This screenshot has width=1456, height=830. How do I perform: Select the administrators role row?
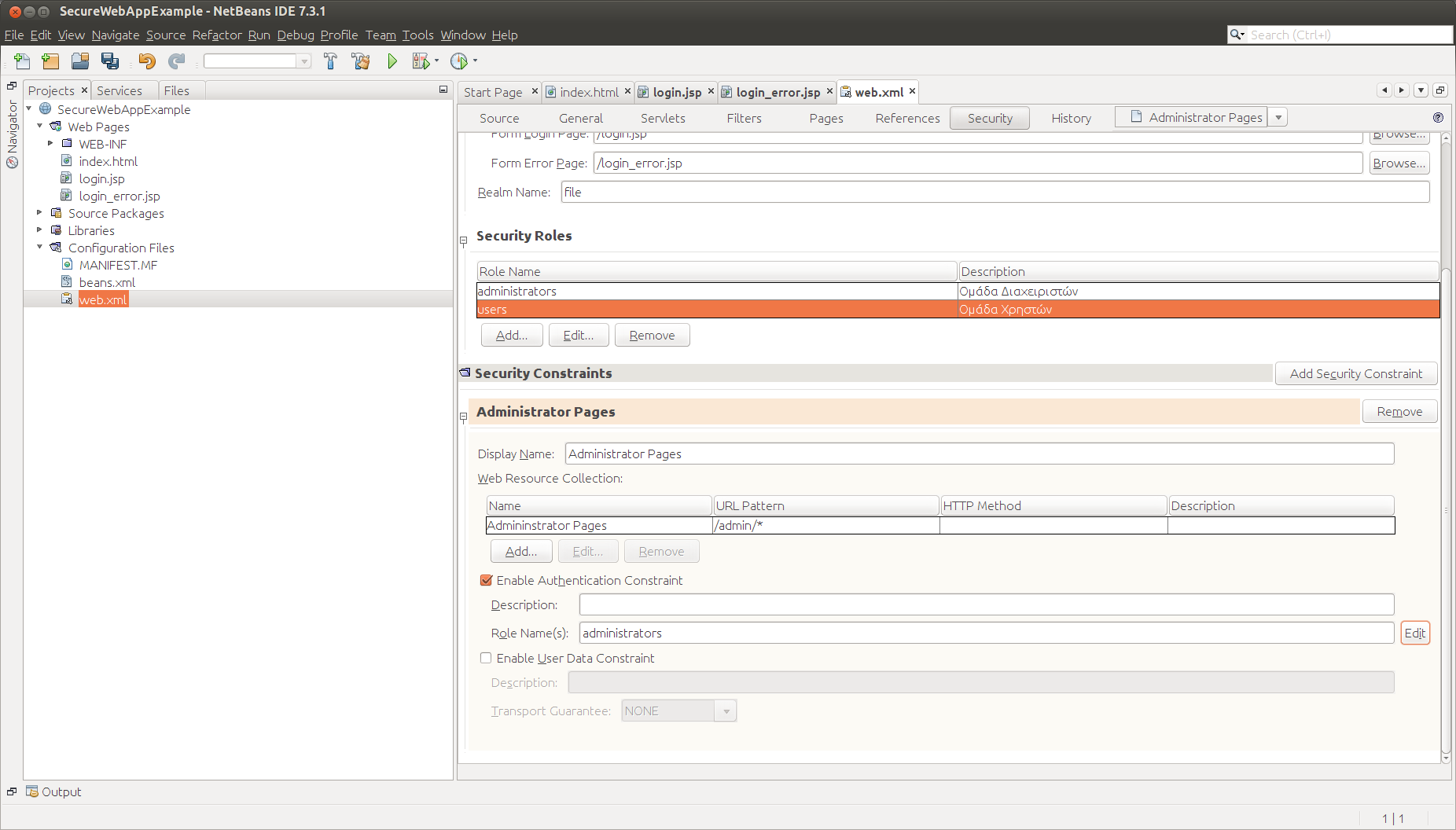(x=958, y=291)
